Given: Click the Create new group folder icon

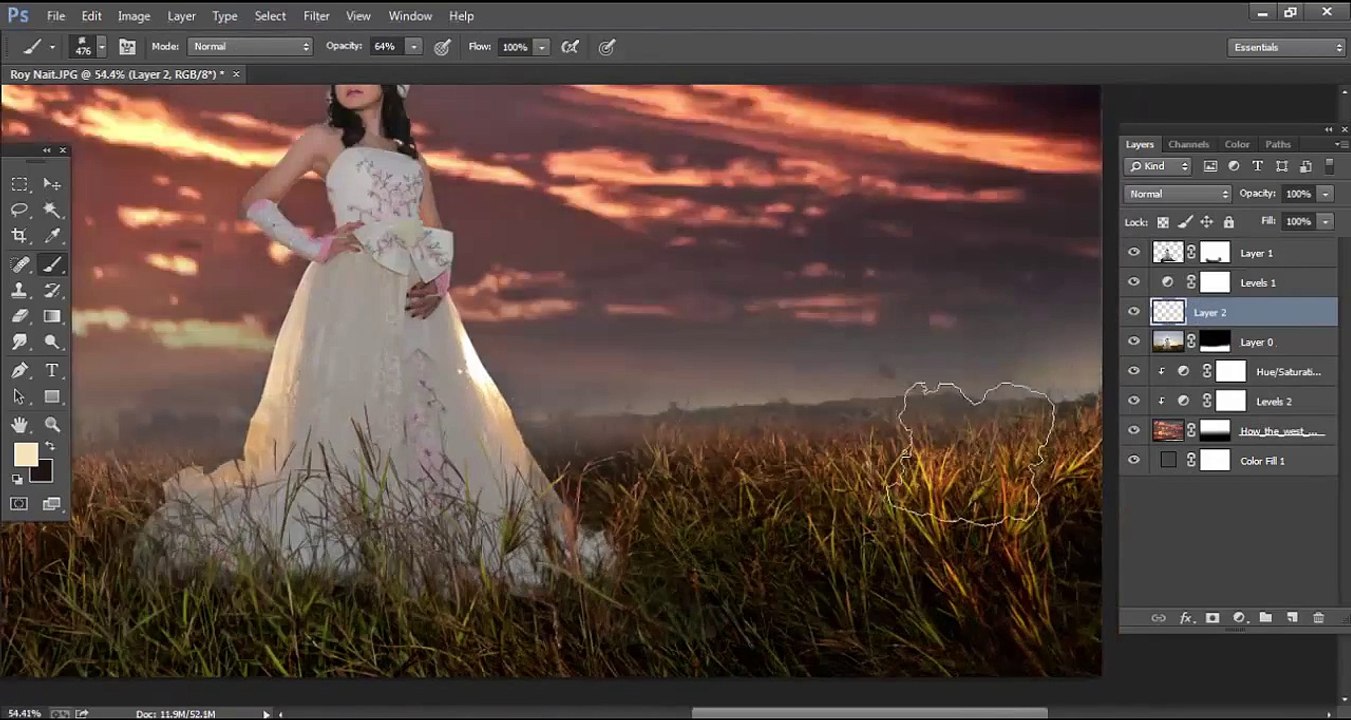Looking at the screenshot, I should click(1265, 618).
